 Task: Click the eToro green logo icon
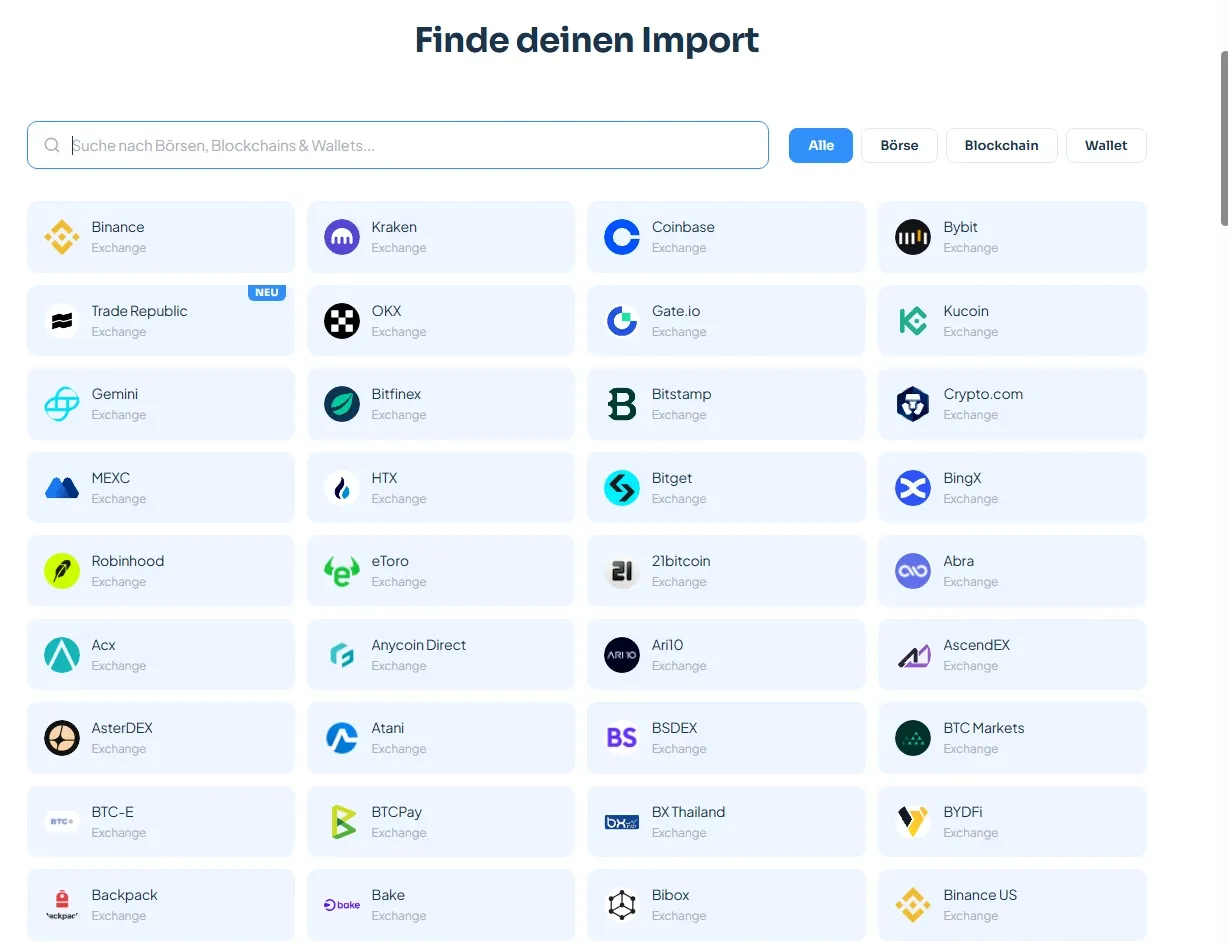click(342, 571)
